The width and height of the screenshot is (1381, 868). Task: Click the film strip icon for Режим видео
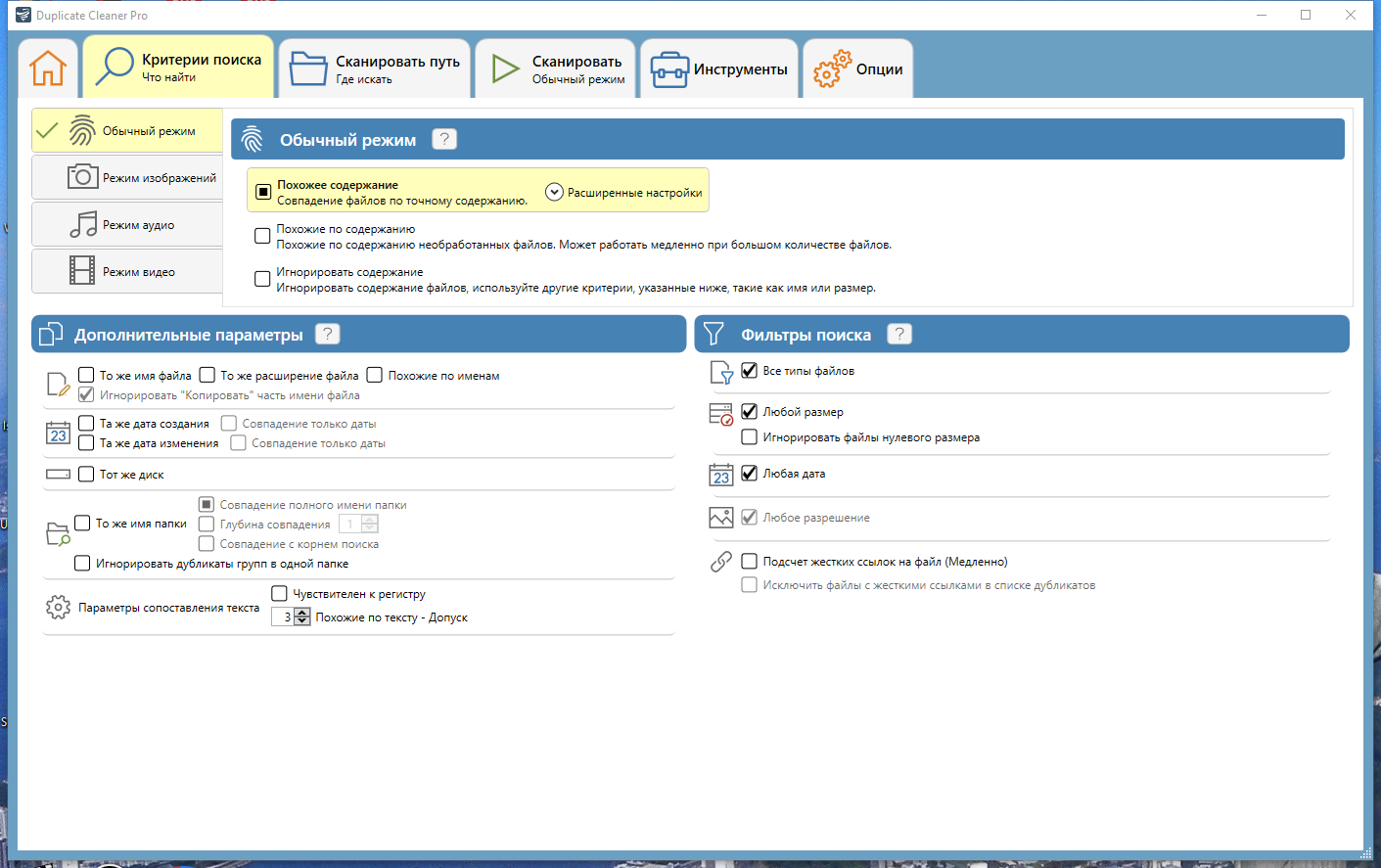(82, 270)
